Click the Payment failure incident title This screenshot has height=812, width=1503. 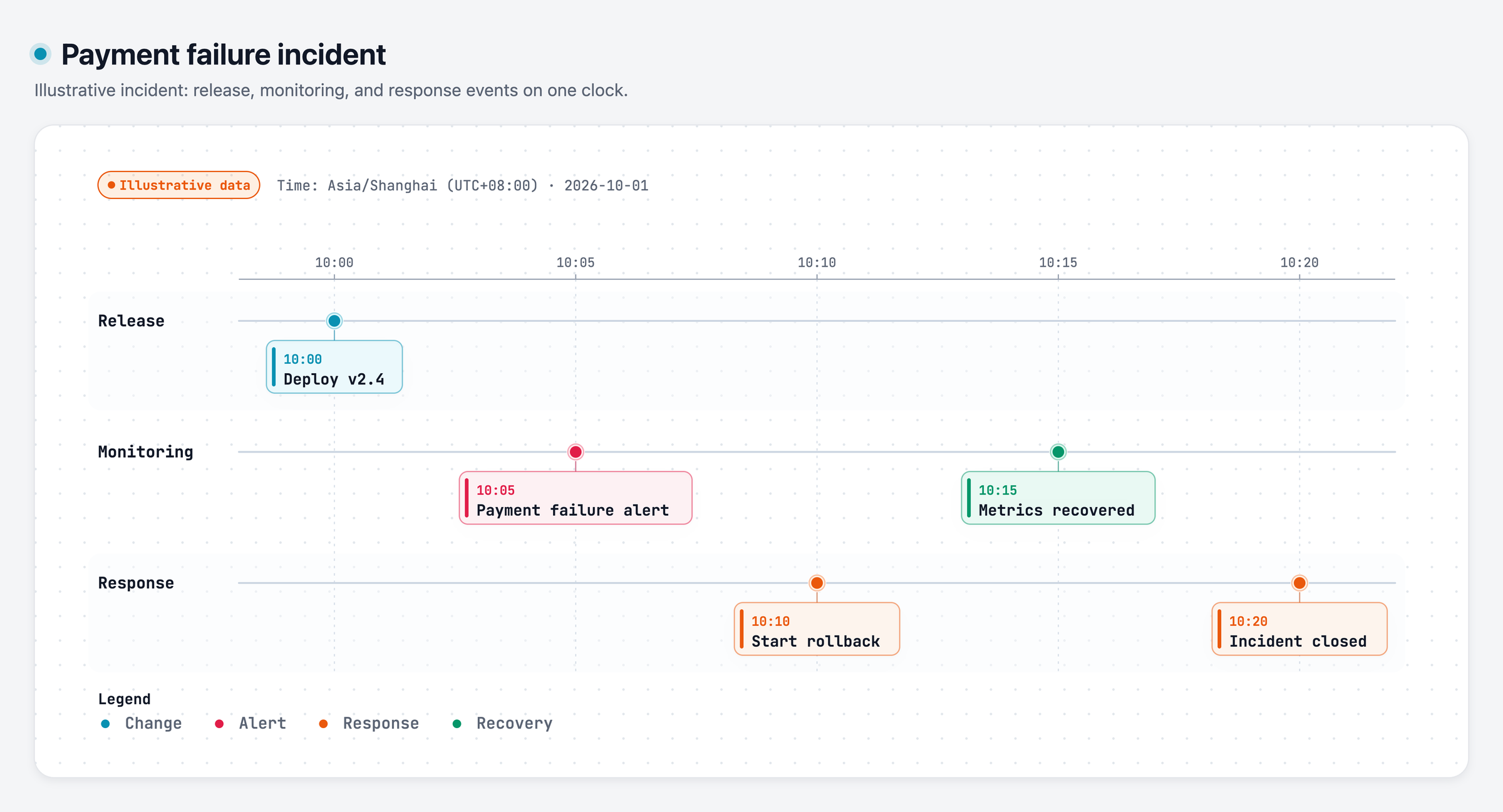pyautogui.click(x=224, y=54)
